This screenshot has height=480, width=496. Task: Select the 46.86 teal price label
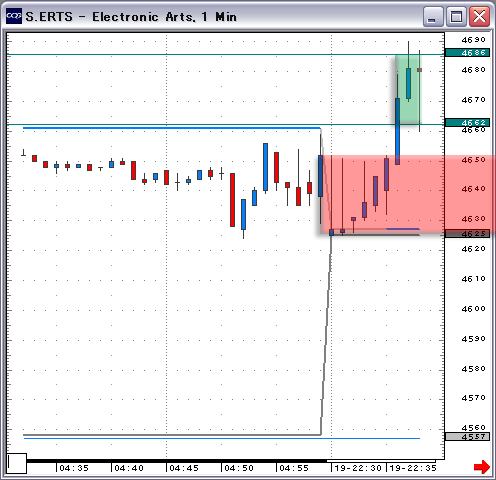pos(467,53)
